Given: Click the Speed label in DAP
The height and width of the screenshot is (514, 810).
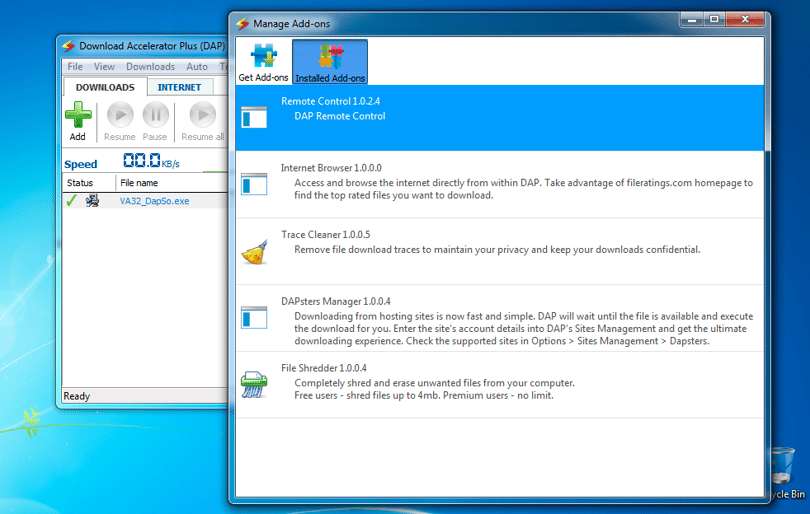Looking at the screenshot, I should click(81, 164).
